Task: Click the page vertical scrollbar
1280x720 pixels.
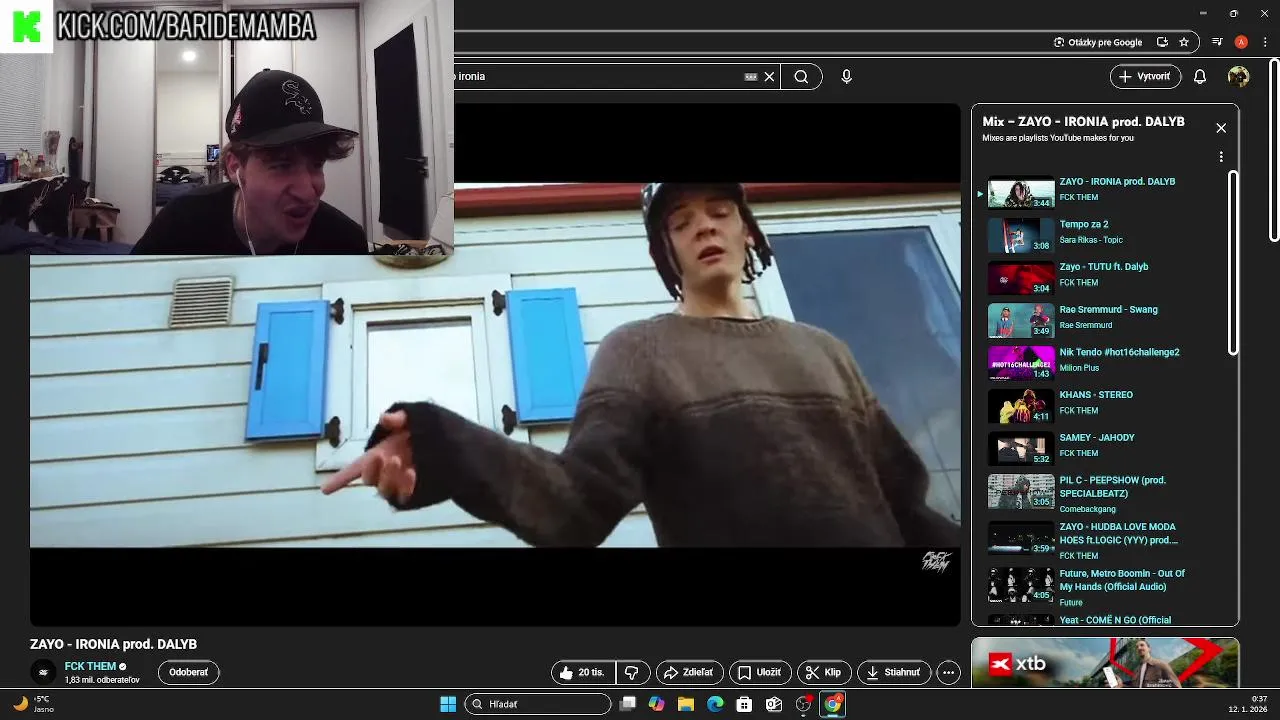Action: tap(1274, 150)
